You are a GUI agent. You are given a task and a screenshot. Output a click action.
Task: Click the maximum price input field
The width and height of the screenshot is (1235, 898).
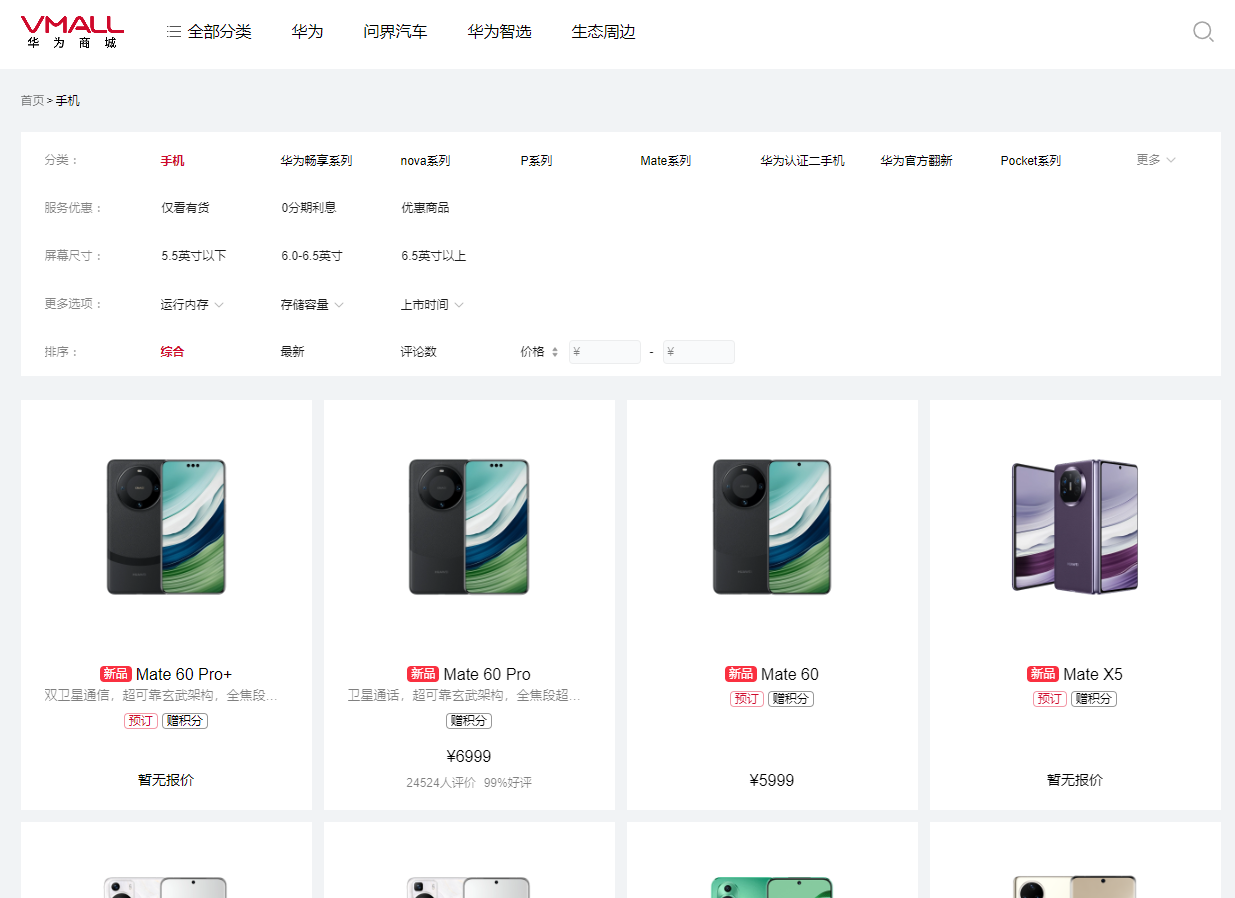(x=699, y=352)
